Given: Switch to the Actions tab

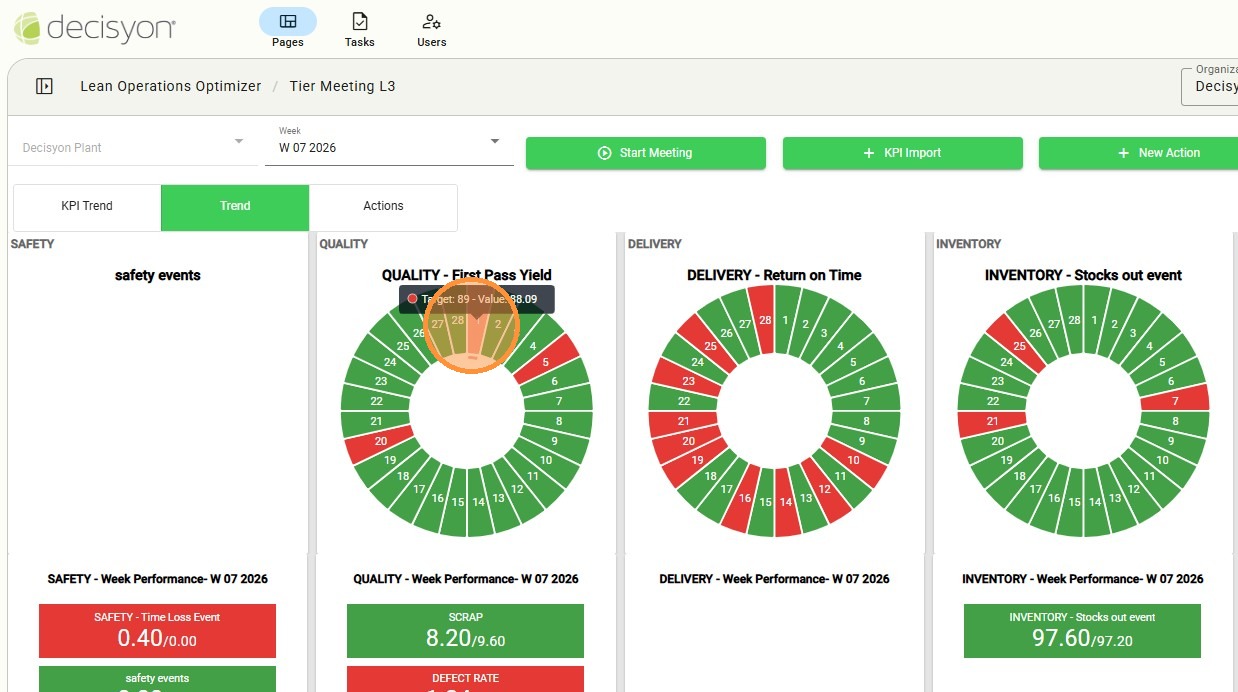Looking at the screenshot, I should click(383, 206).
